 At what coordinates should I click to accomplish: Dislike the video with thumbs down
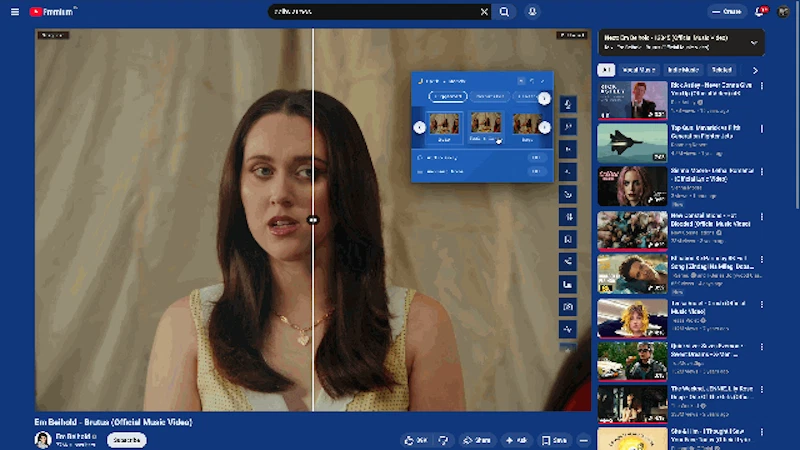click(x=443, y=440)
